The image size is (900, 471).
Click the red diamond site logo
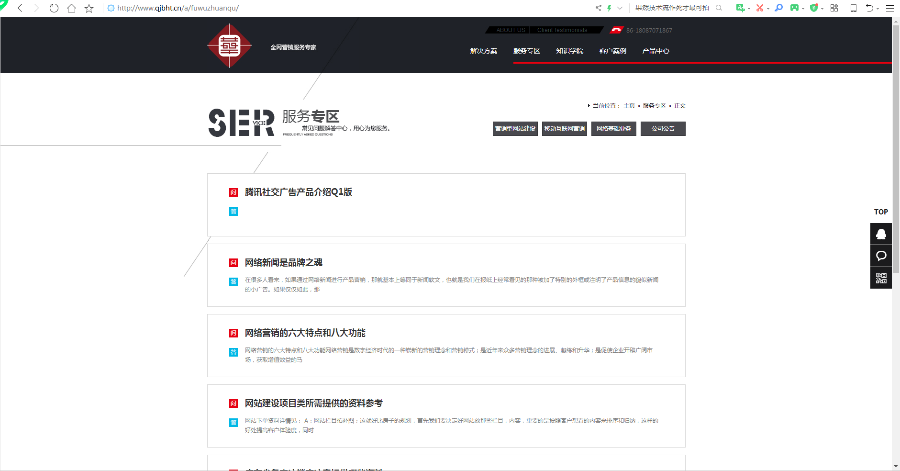(x=230, y=46)
